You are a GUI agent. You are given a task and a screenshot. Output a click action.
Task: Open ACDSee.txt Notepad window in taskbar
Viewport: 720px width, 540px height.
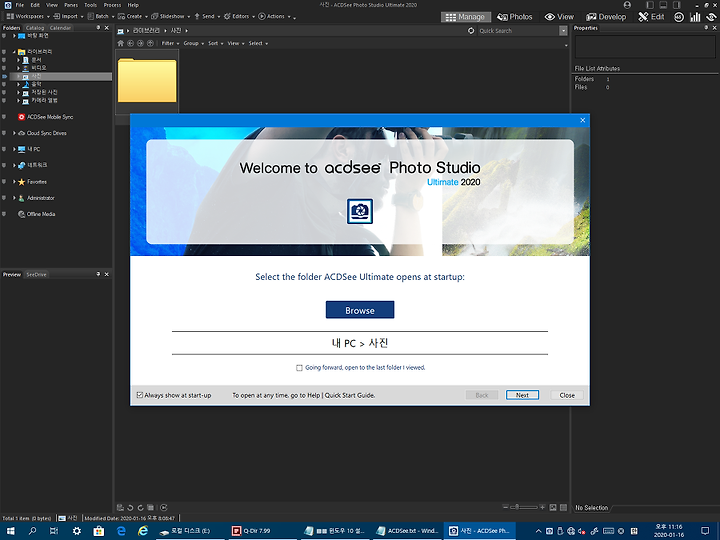click(x=408, y=531)
